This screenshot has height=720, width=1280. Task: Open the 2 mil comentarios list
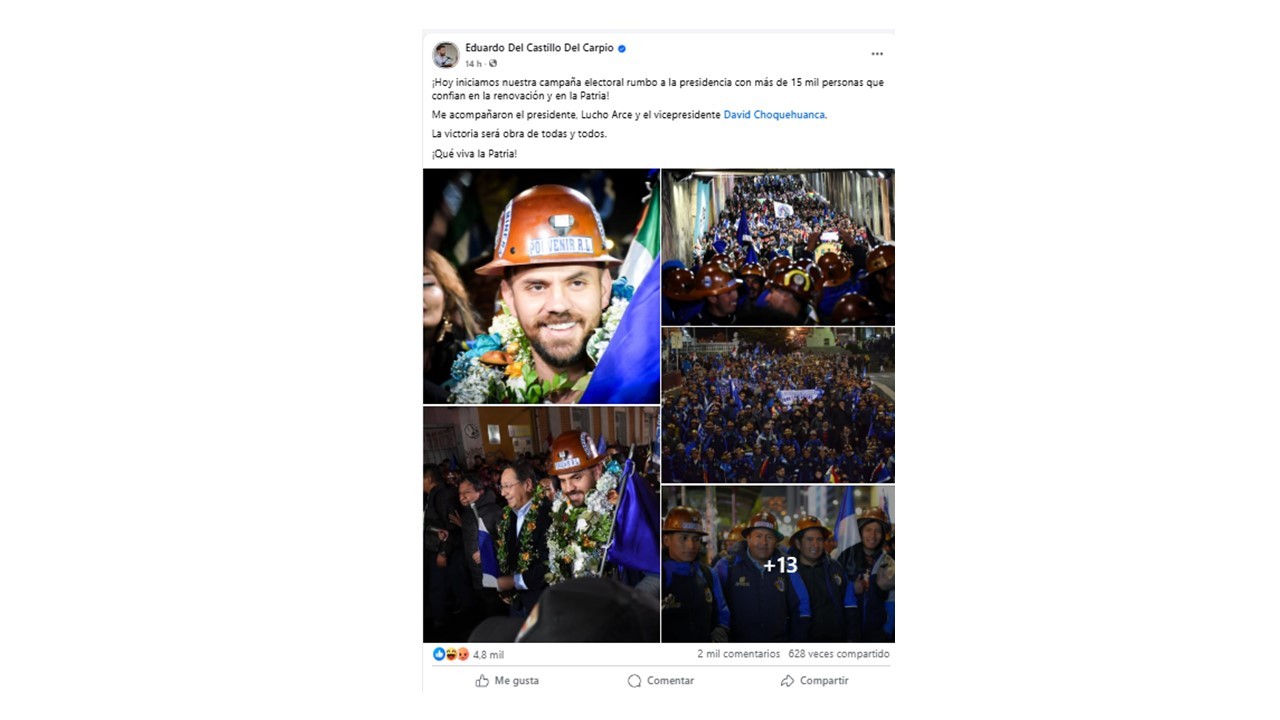739,654
